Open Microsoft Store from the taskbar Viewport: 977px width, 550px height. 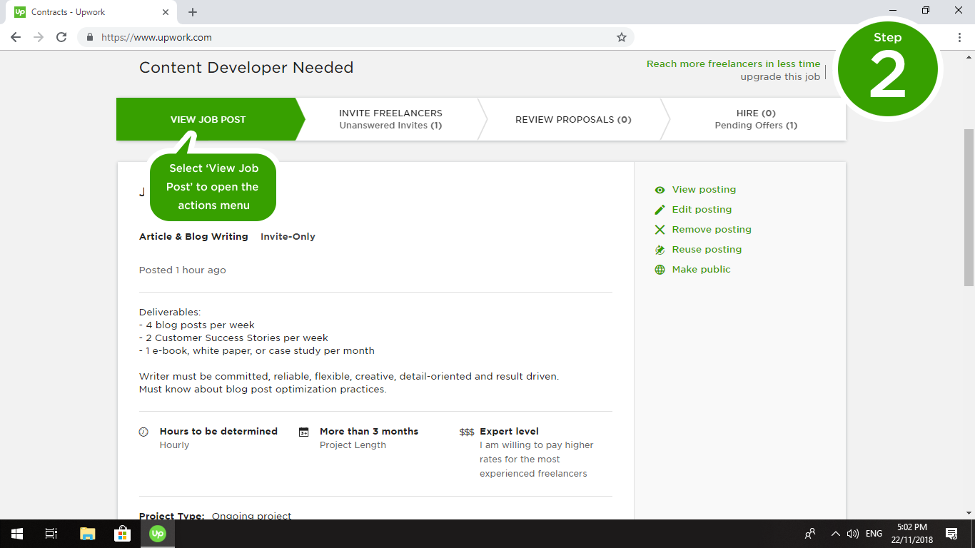click(122, 534)
